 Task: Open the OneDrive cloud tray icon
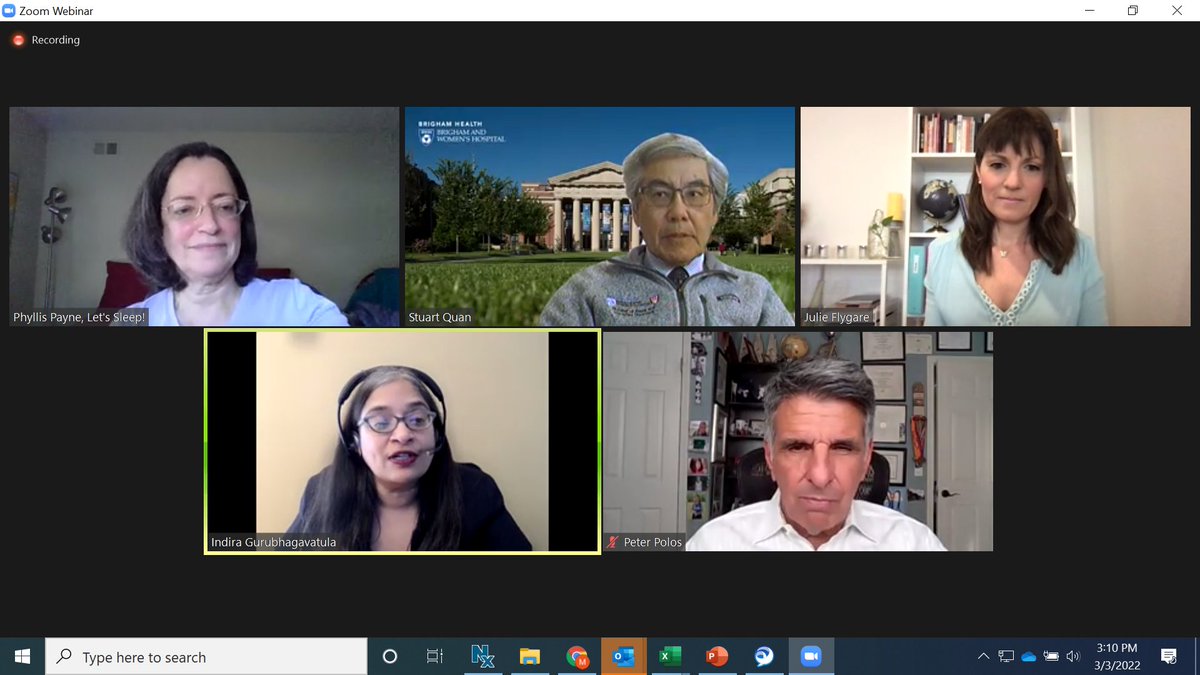(x=1029, y=657)
